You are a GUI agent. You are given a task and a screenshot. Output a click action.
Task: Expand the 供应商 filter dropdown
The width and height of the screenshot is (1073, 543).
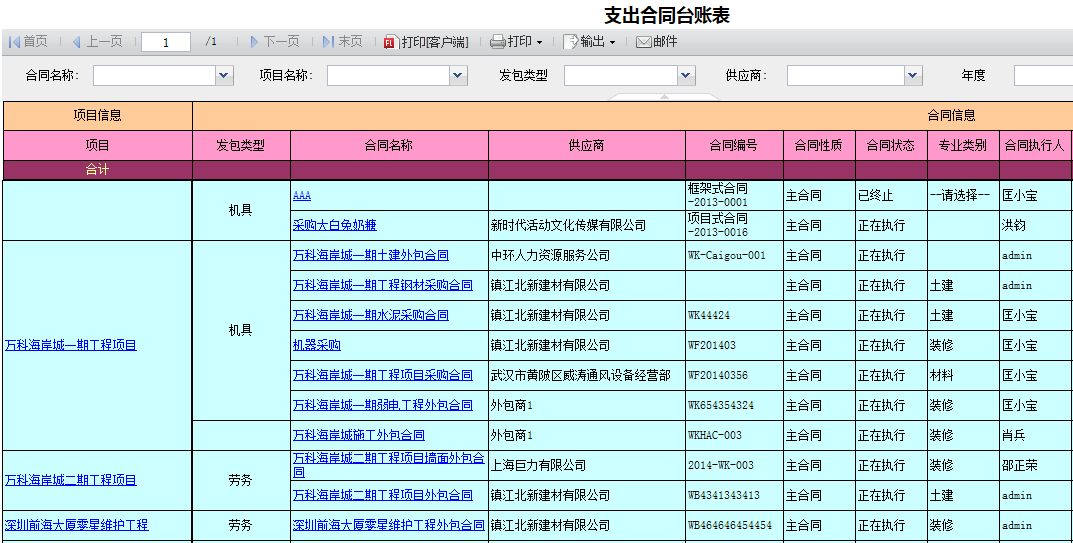913,75
